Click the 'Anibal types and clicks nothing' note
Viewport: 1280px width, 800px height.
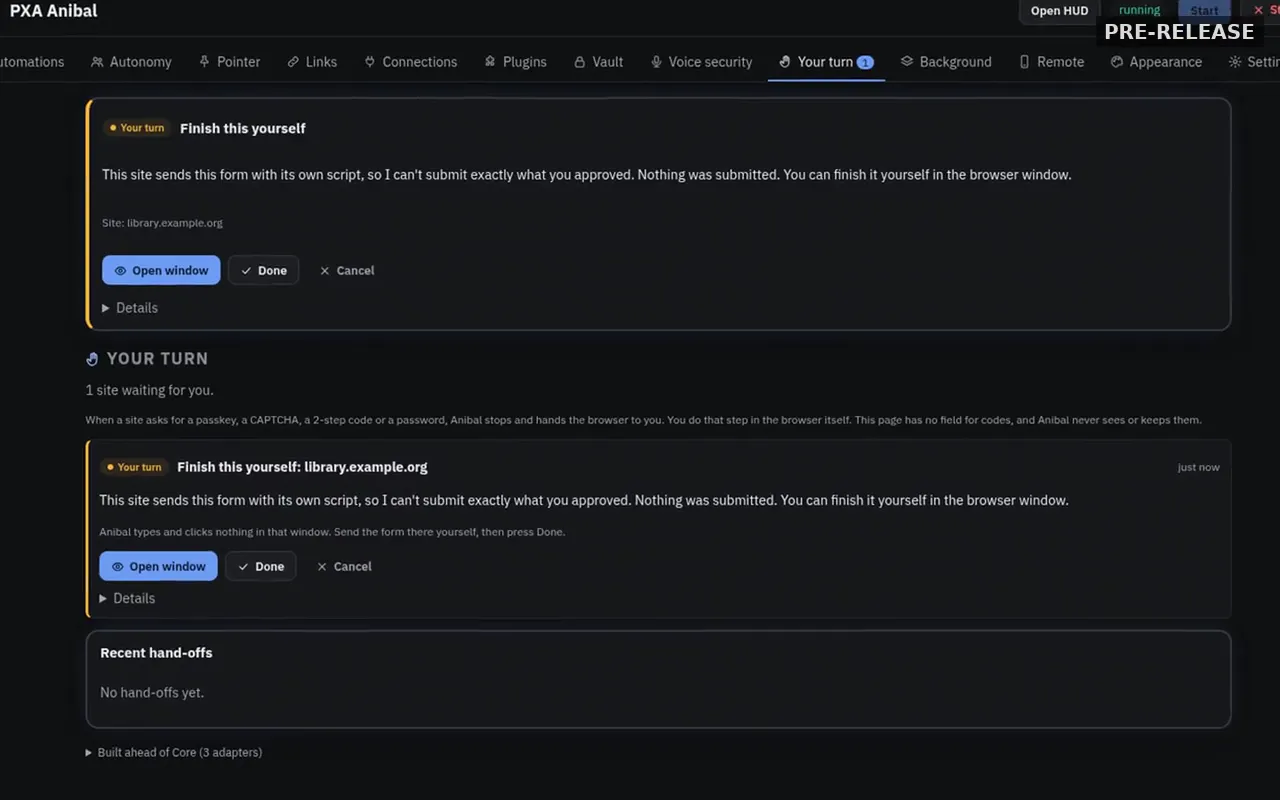coord(332,532)
